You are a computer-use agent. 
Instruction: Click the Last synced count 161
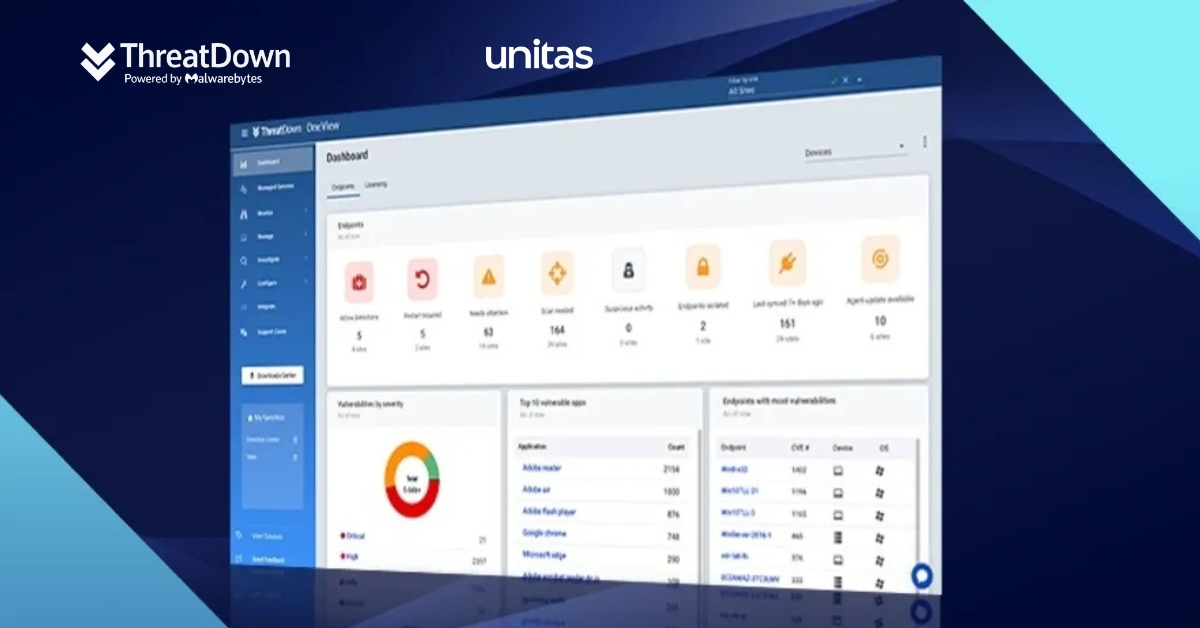point(787,323)
